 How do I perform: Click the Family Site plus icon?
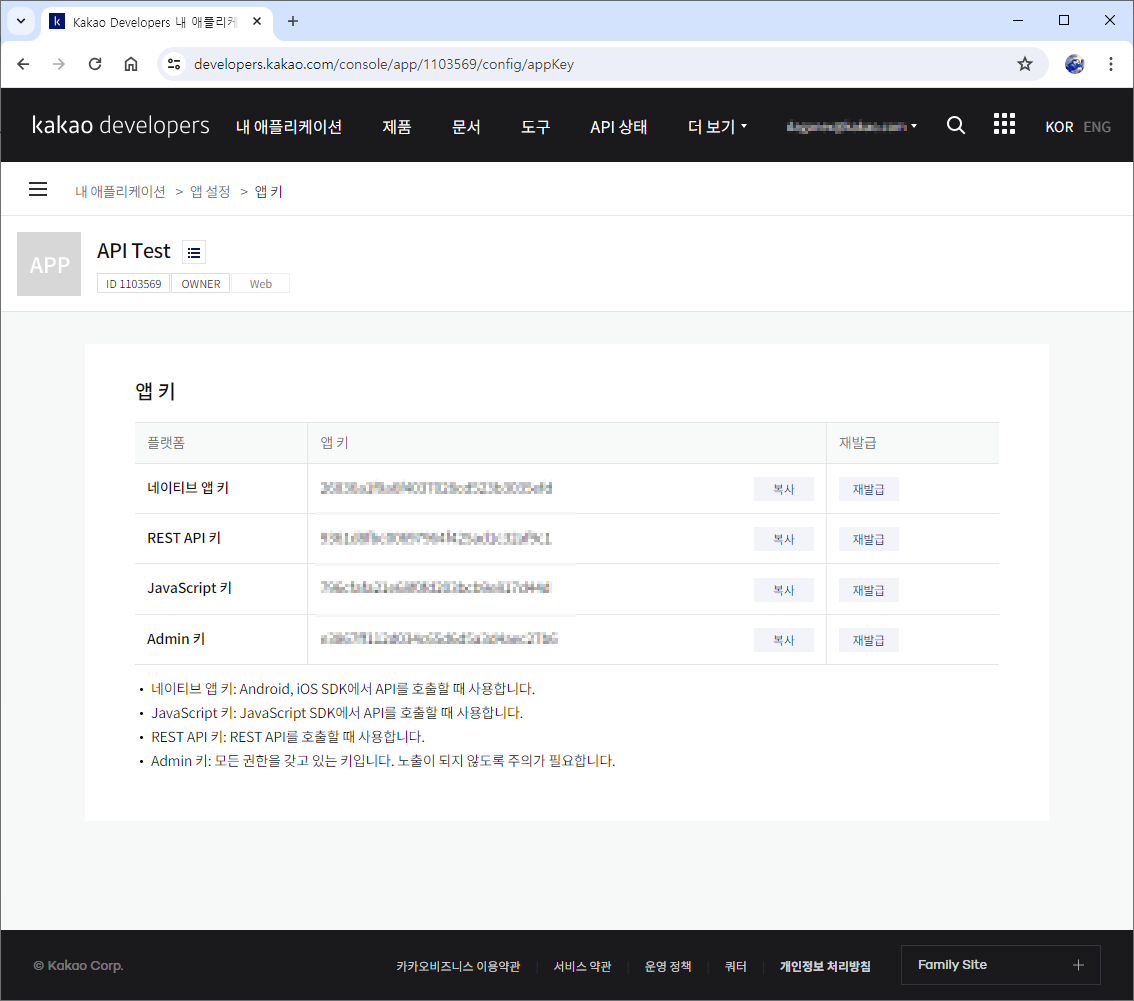point(1078,965)
